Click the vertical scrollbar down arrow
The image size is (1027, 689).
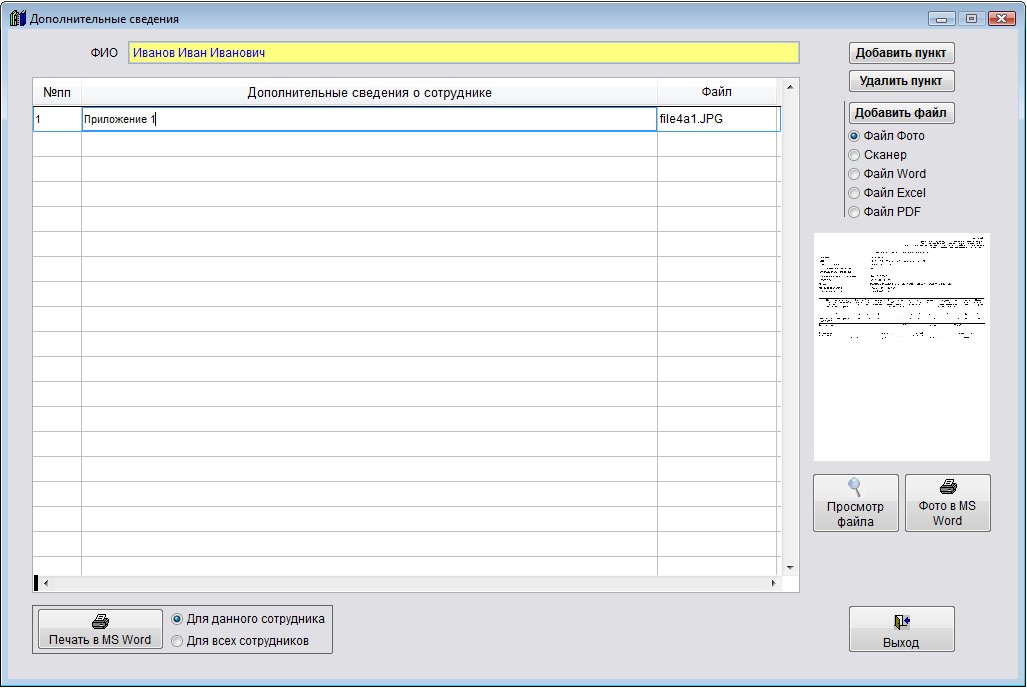click(790, 568)
